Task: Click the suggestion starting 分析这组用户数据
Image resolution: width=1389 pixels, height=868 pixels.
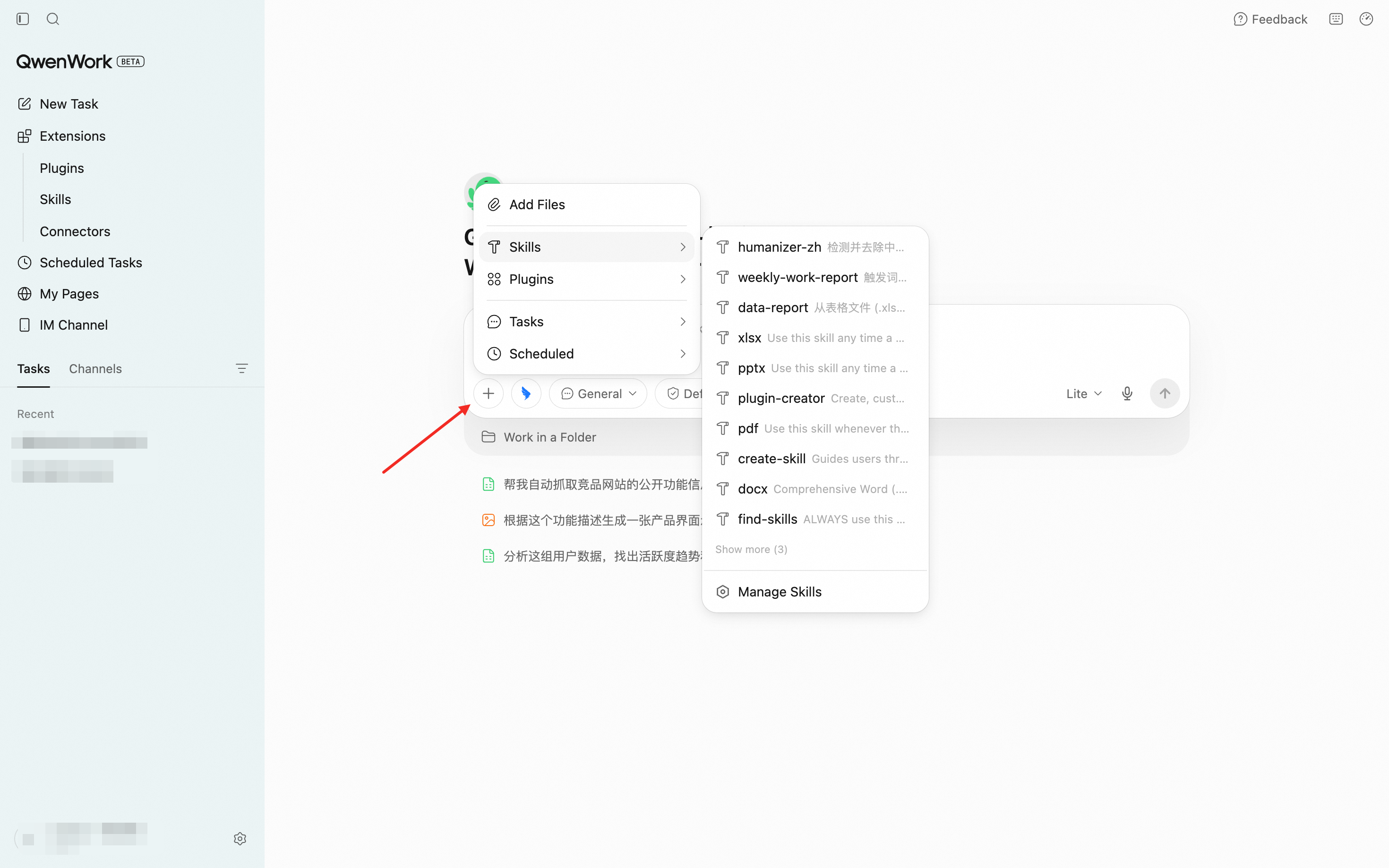Action: (x=592, y=556)
